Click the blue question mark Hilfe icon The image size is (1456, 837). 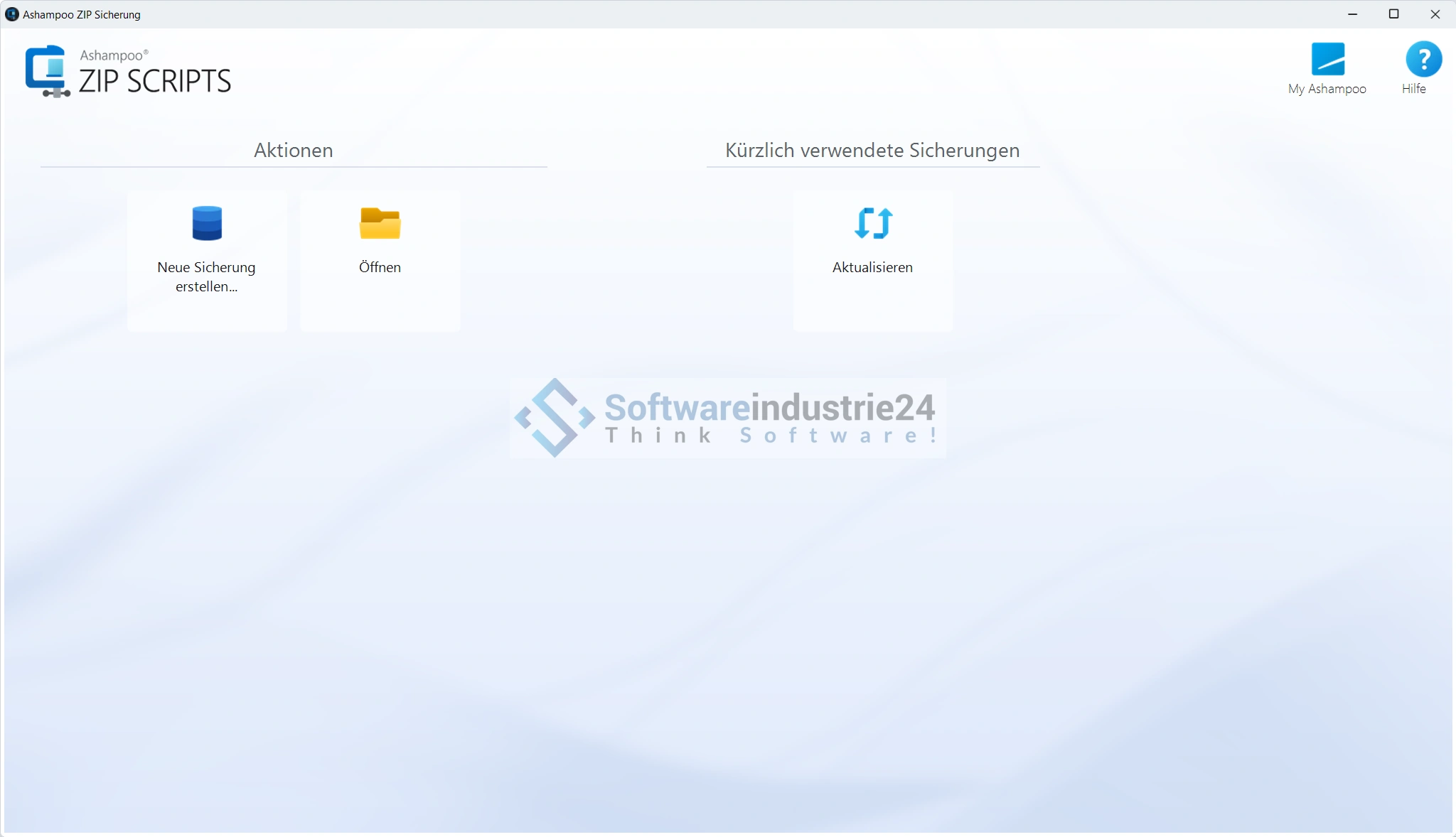click(x=1423, y=59)
